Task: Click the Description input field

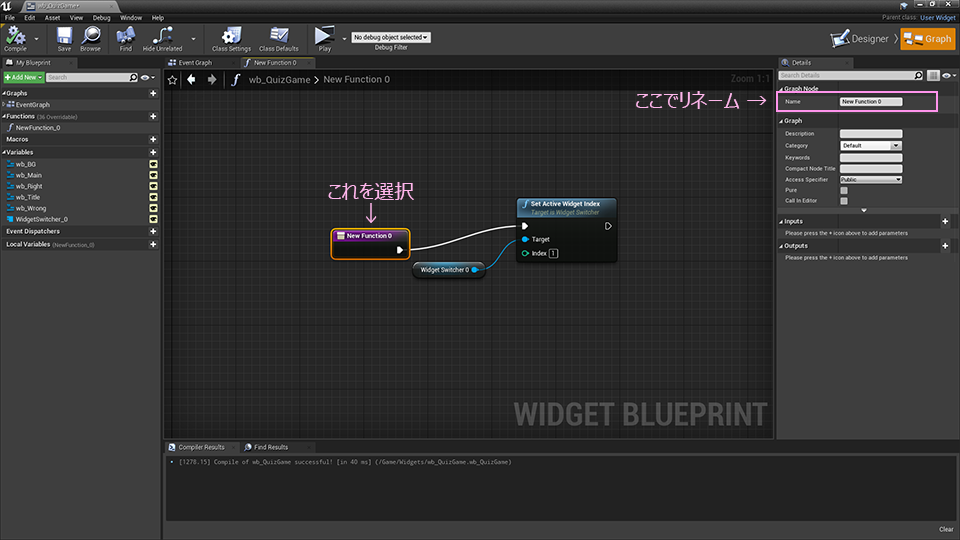Action: coord(871,133)
